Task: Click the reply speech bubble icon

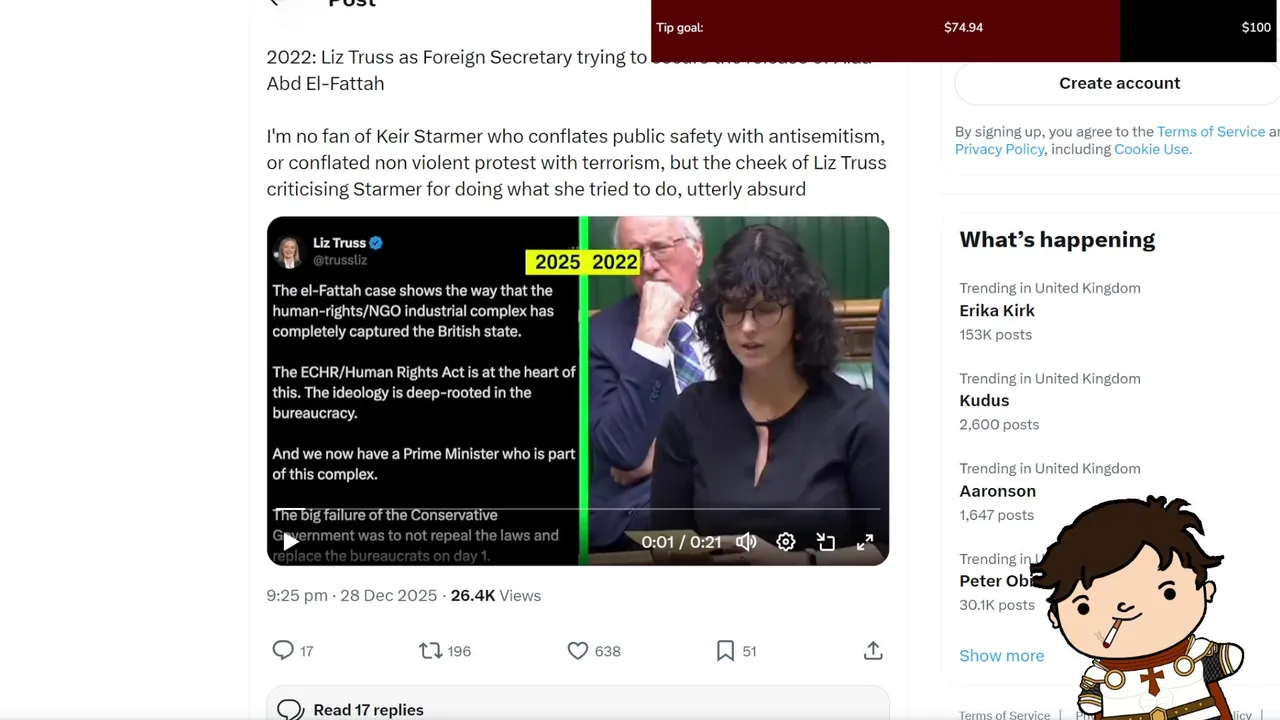Action: pos(283,651)
